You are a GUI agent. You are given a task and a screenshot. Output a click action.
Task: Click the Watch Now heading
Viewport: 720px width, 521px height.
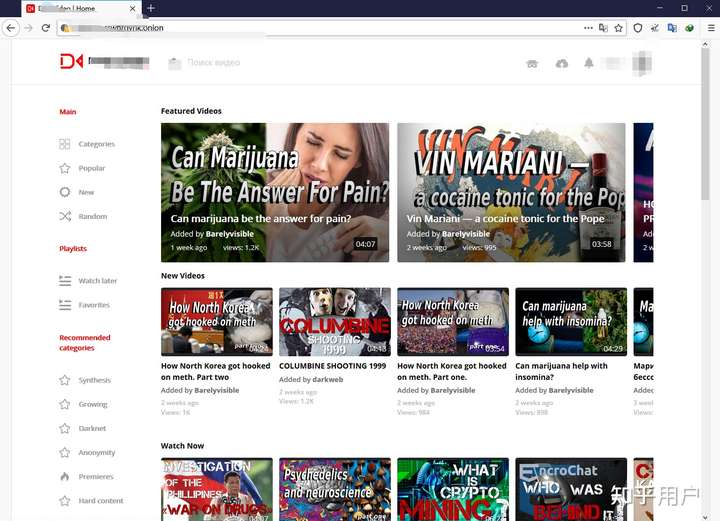pos(182,446)
